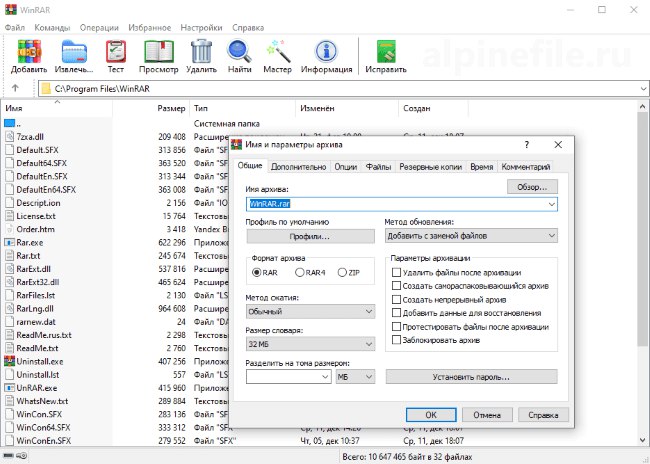Image resolution: width=650 pixels, height=464 pixels.
Task: Click the Исправить (Repair) toolbar icon
Action: tap(386, 52)
